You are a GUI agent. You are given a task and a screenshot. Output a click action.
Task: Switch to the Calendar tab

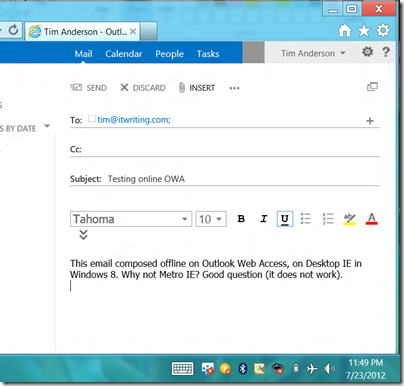tap(124, 54)
